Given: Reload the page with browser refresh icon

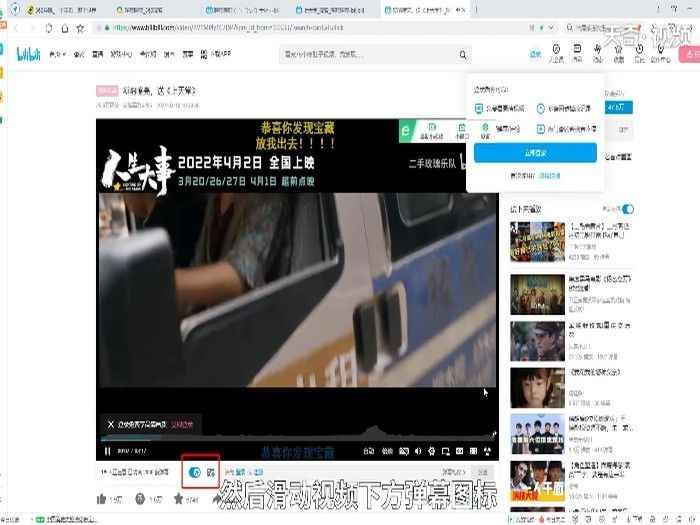Looking at the screenshot, I should pos(49,28).
